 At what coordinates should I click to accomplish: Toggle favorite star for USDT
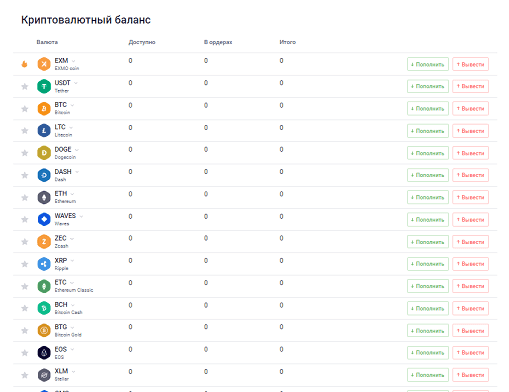(25, 87)
